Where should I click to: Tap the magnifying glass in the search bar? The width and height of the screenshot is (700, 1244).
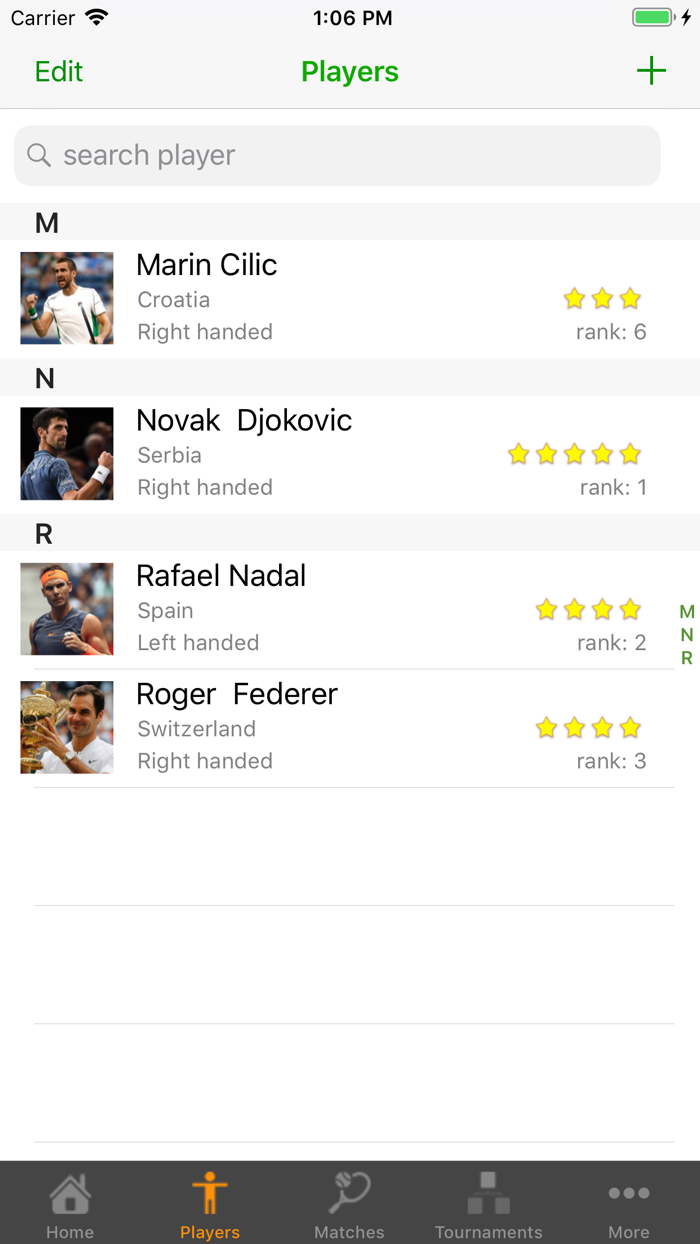point(38,155)
